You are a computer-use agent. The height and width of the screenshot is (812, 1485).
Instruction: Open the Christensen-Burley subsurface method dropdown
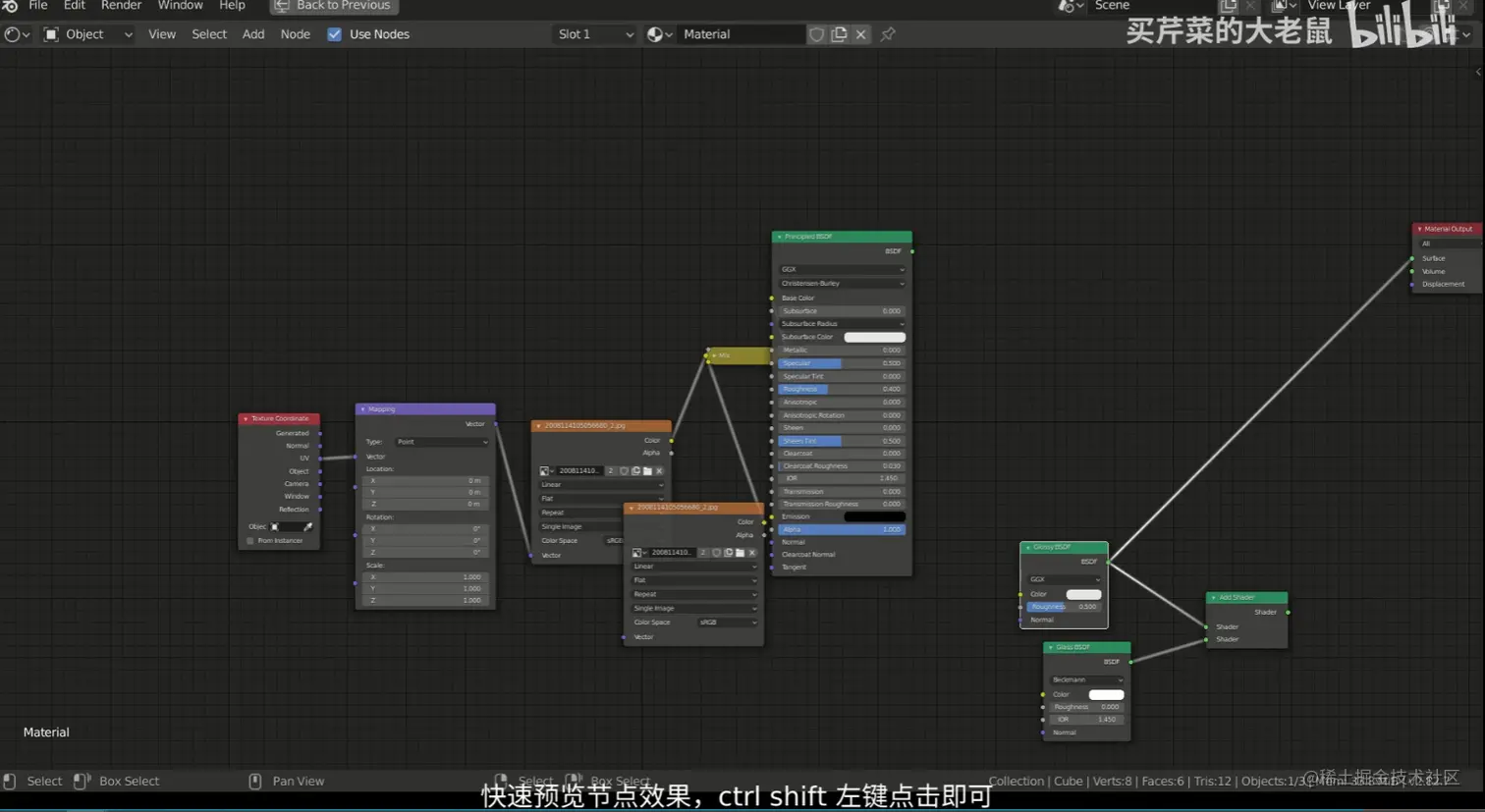pos(843,284)
